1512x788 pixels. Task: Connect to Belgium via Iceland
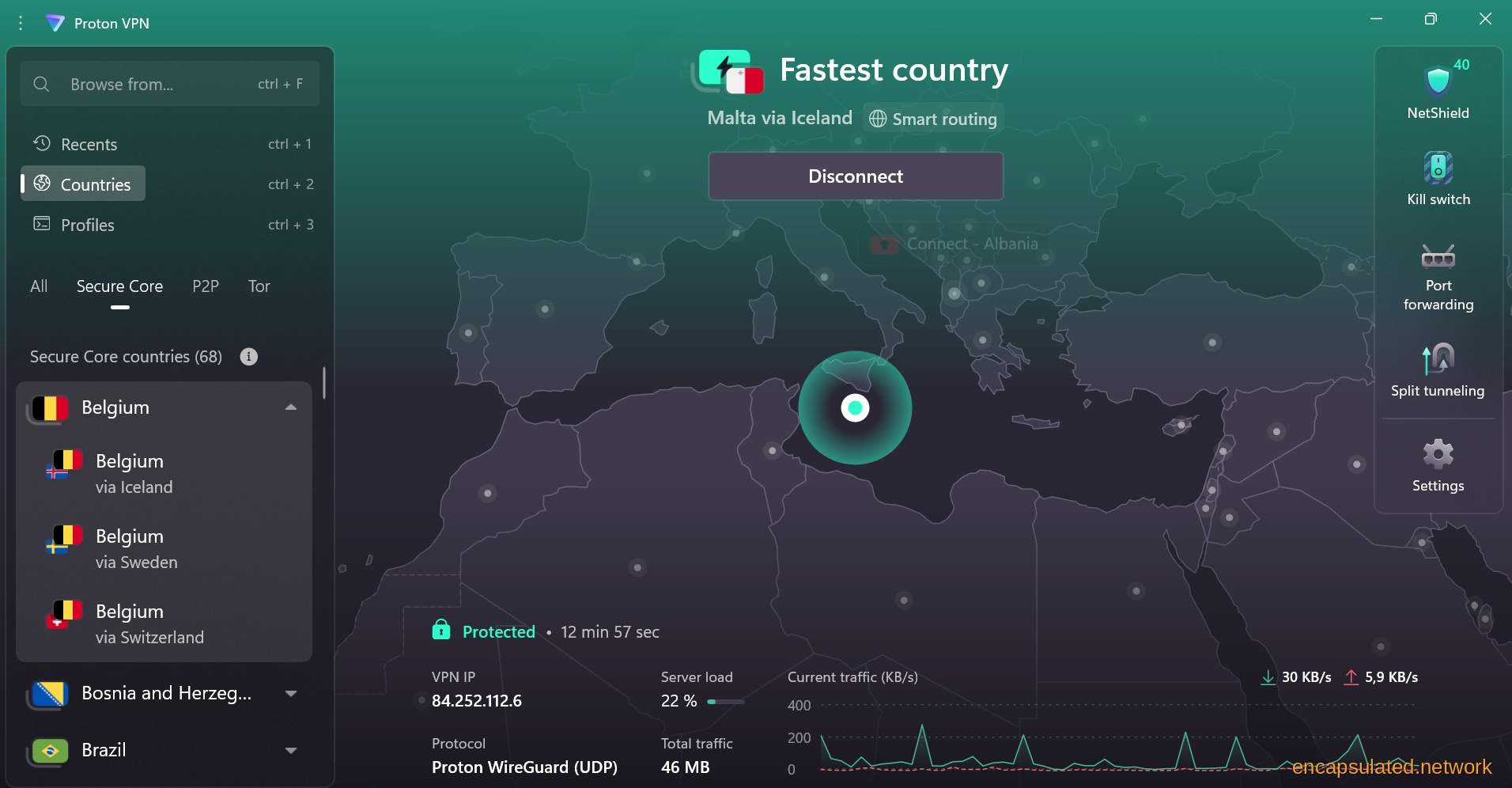point(164,473)
